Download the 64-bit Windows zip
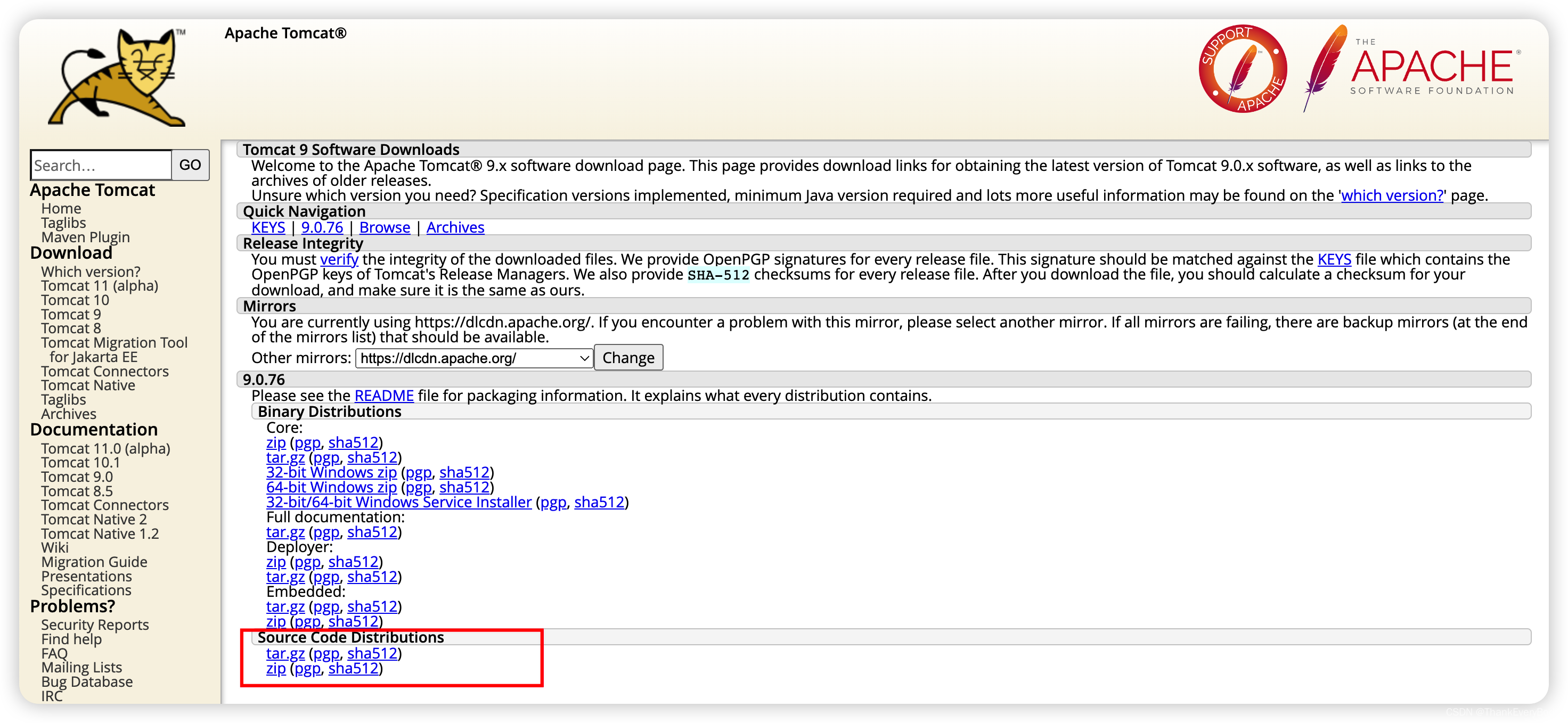 pos(331,488)
